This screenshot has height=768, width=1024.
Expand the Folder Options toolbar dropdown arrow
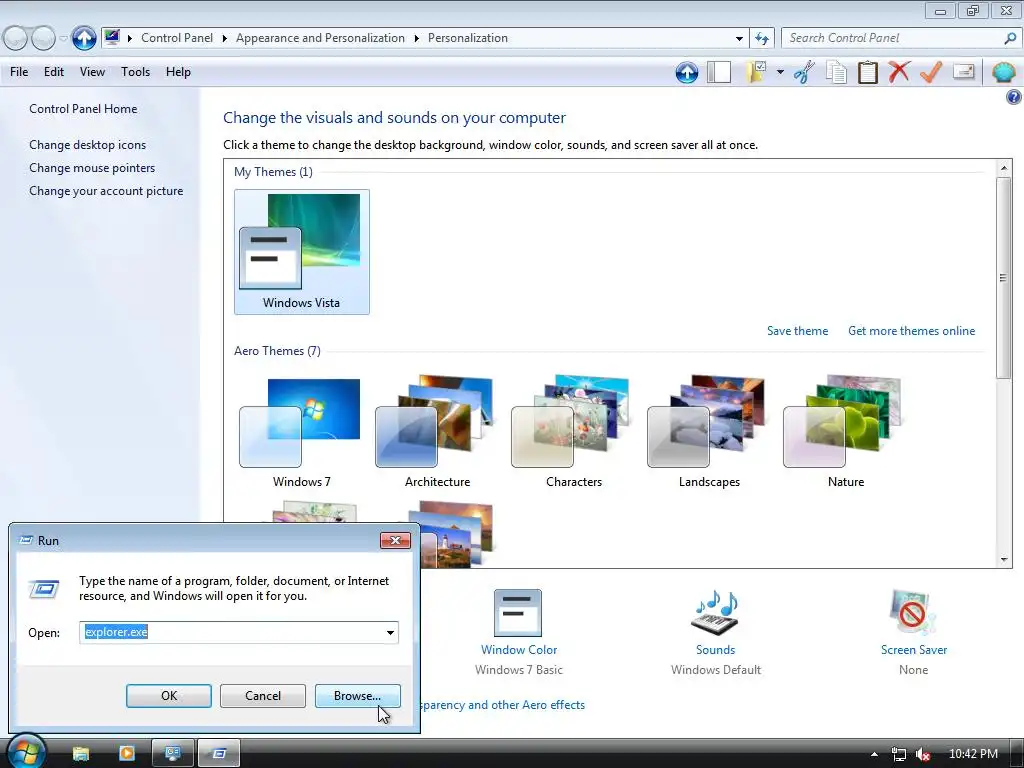780,72
